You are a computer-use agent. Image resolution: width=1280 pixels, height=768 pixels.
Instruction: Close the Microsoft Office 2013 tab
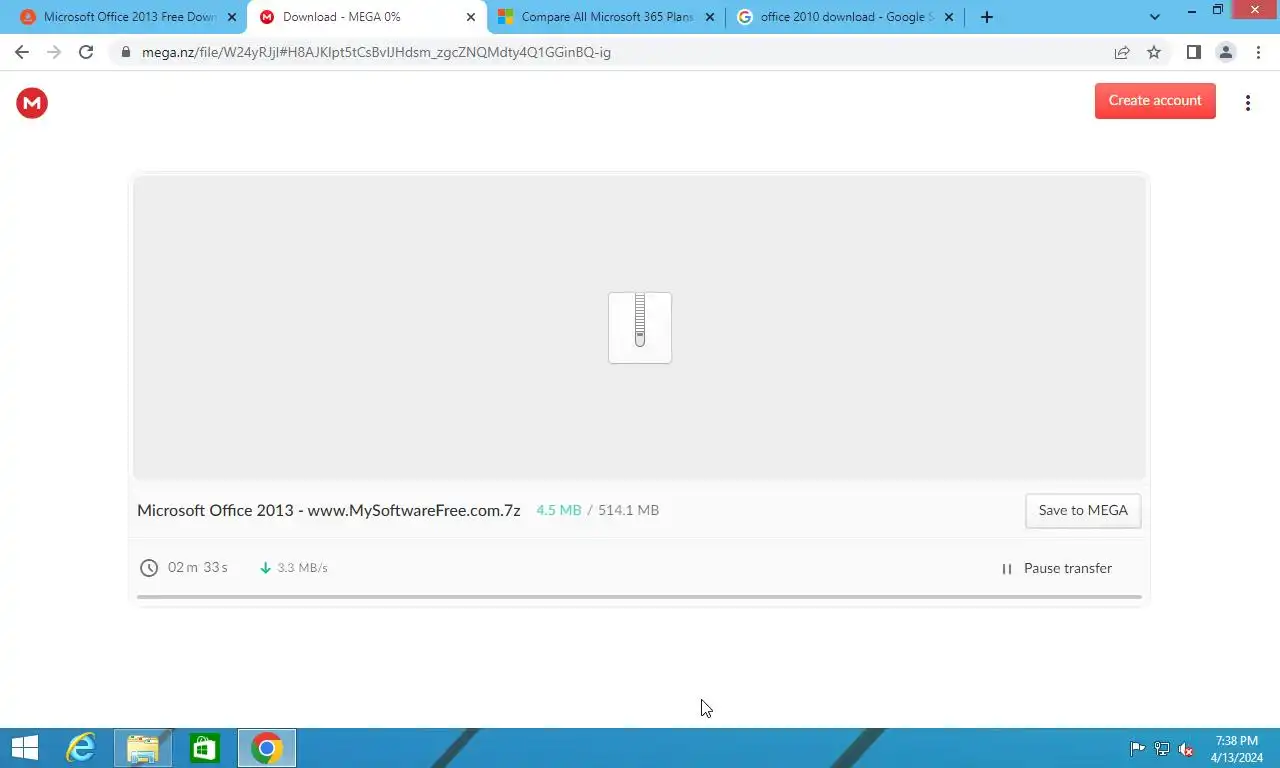pos(232,17)
